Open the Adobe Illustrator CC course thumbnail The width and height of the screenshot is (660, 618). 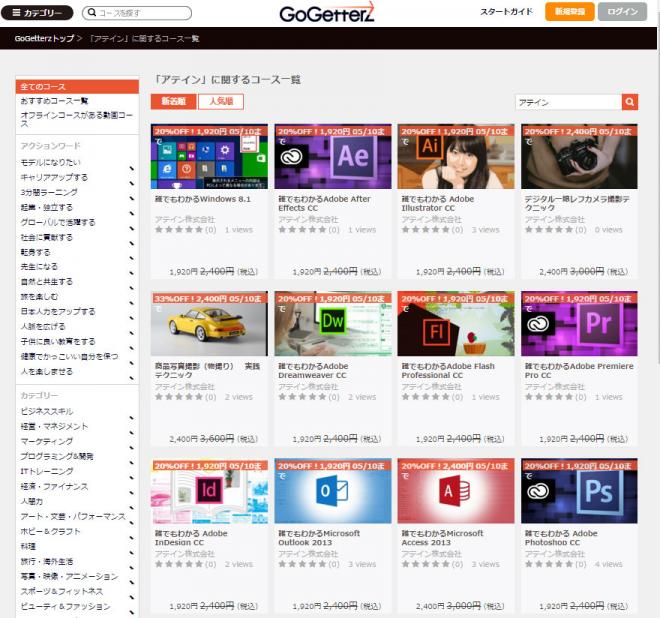(x=456, y=157)
